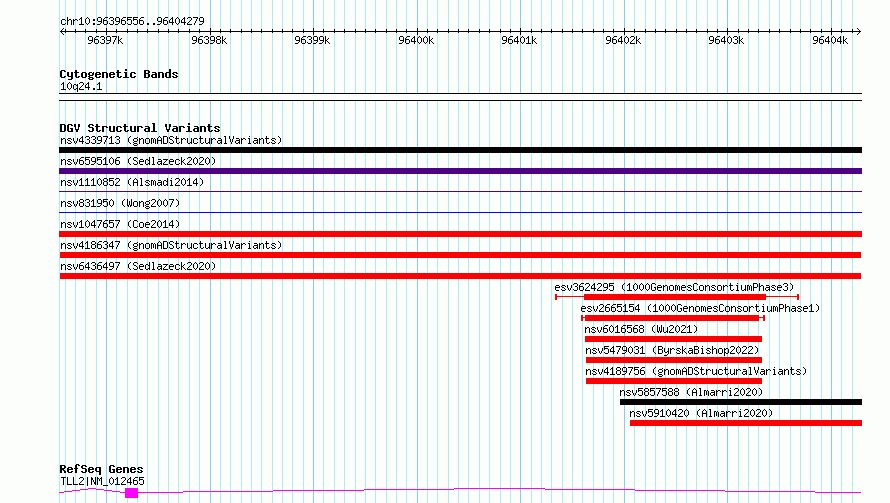The width and height of the screenshot is (890, 503).
Task: Click the 96397k ruler tick label
Action: point(105,40)
